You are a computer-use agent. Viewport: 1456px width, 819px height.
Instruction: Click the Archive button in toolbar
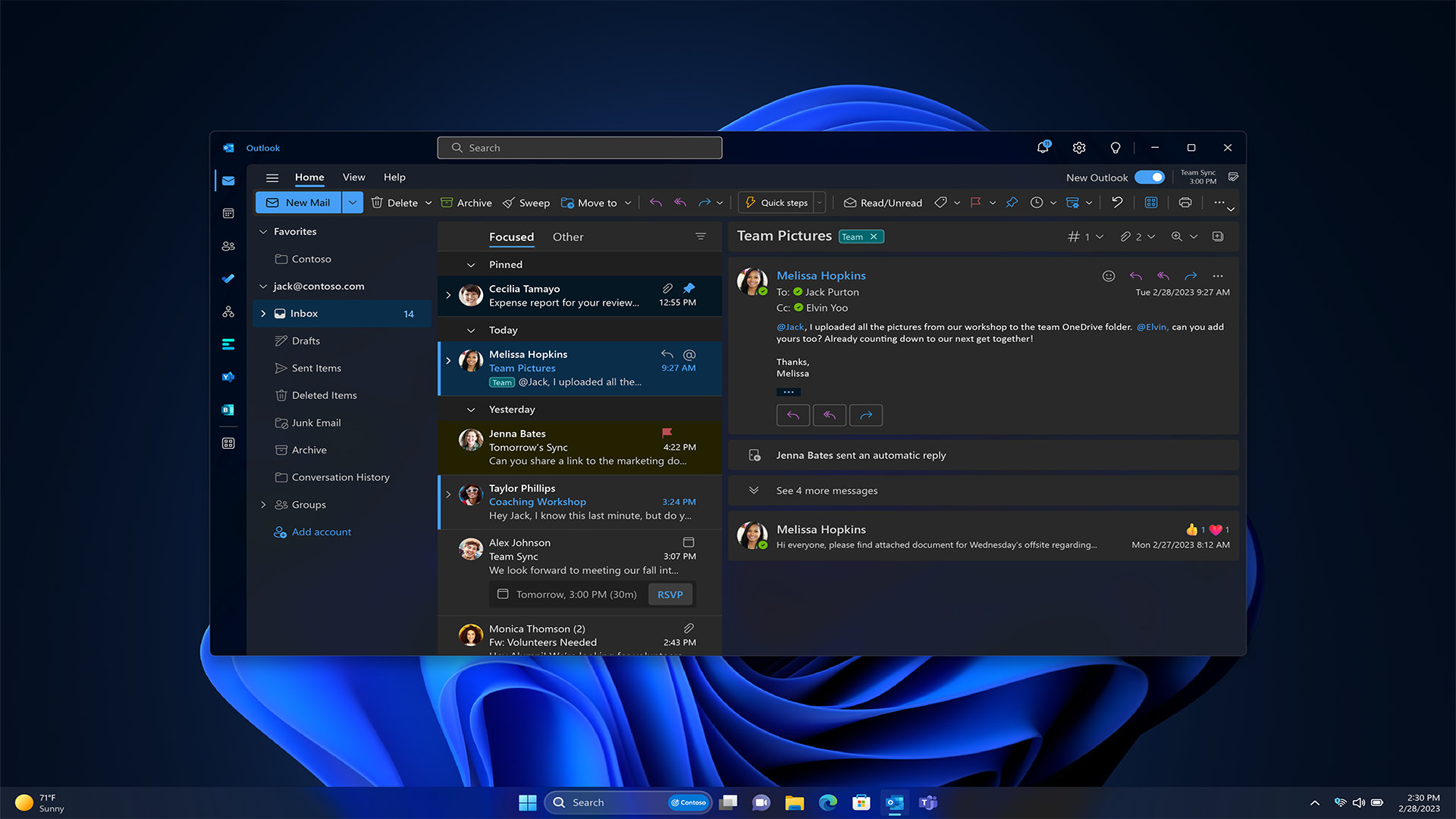[466, 202]
